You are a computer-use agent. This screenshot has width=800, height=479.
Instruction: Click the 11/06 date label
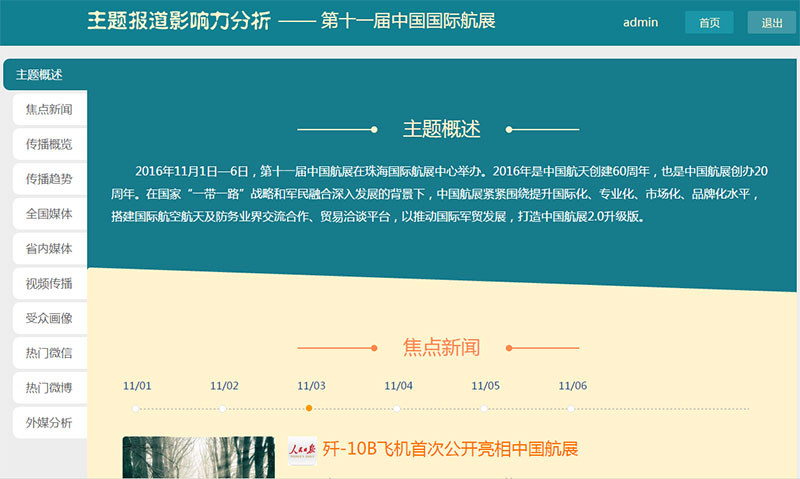572,386
